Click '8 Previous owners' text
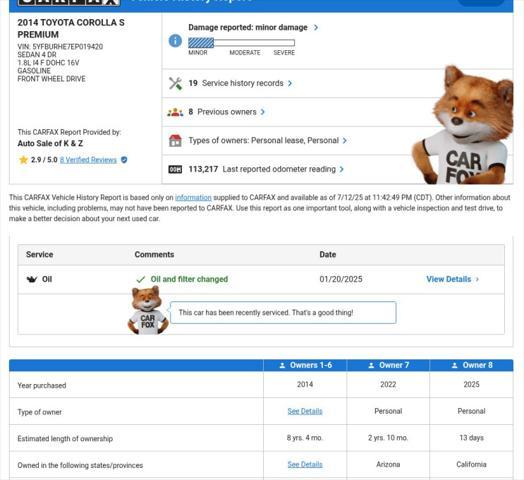Screen dimensions: 524x480 [x=222, y=112]
